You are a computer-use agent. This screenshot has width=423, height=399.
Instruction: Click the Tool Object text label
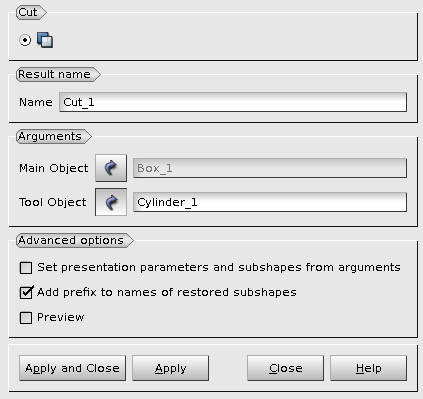point(53,202)
